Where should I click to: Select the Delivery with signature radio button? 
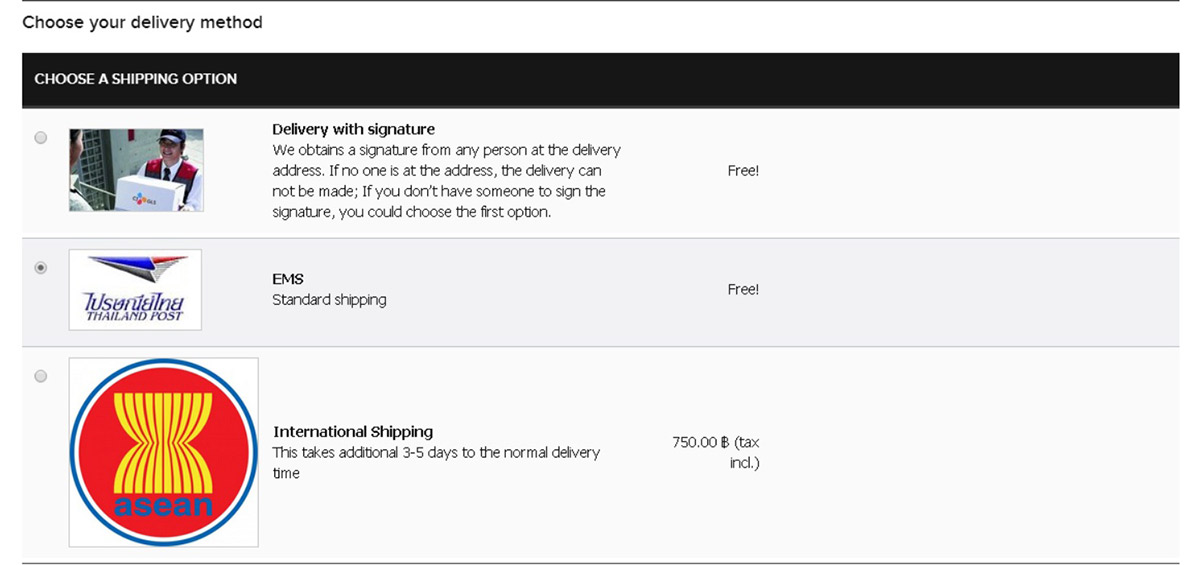41,138
